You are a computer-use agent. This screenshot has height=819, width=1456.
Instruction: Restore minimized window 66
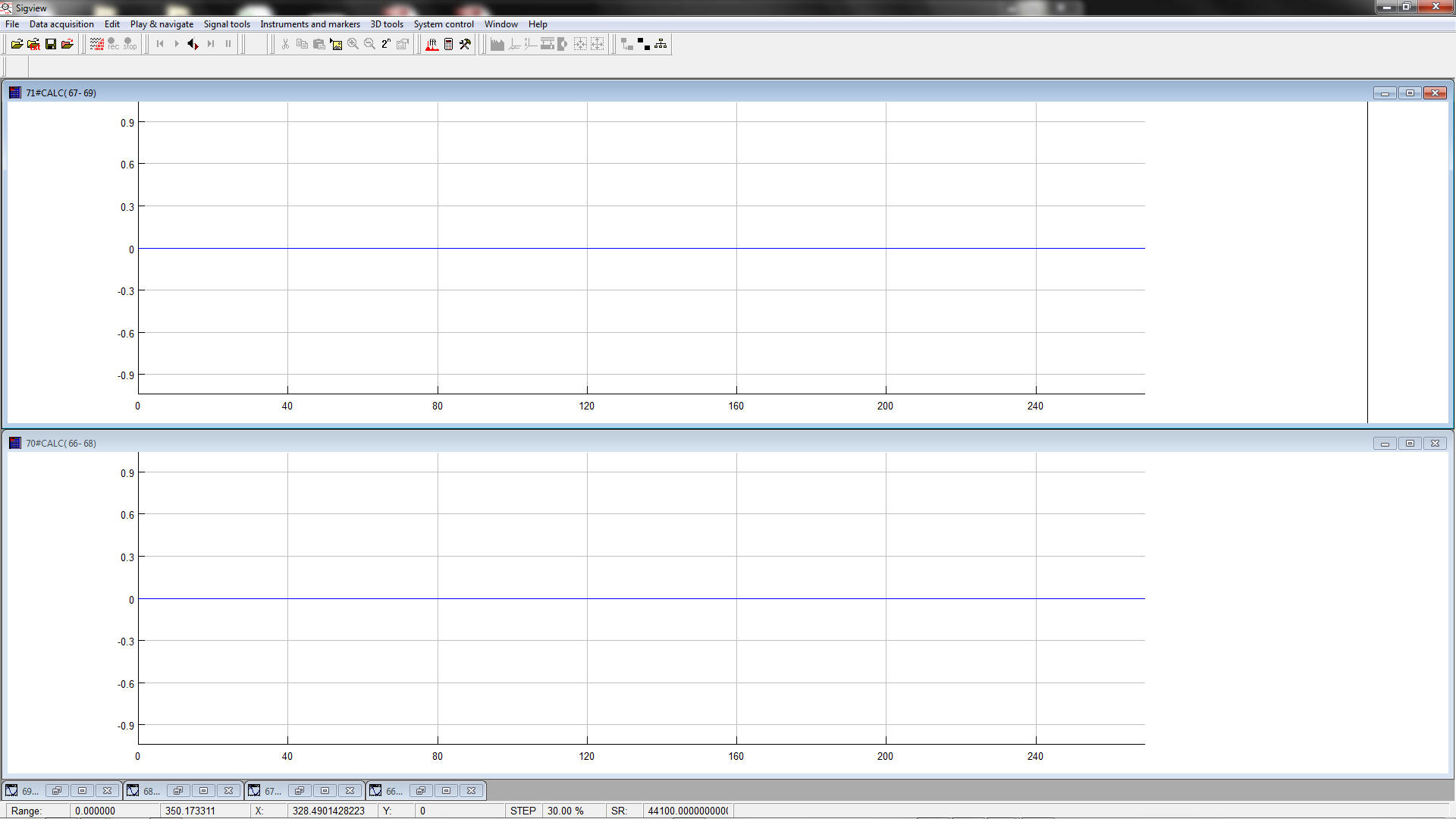(421, 791)
